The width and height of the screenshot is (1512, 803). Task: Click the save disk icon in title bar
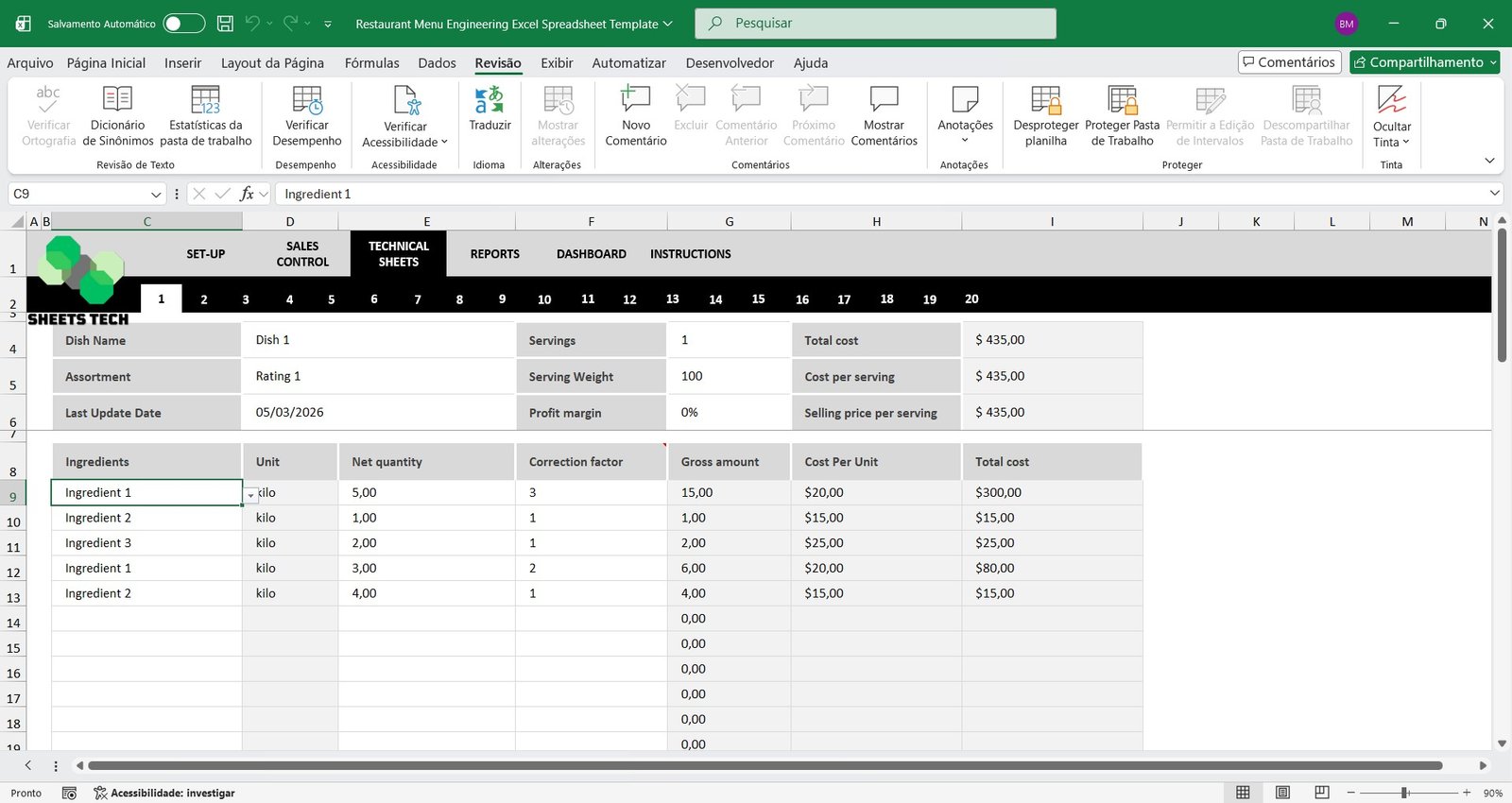tap(225, 24)
